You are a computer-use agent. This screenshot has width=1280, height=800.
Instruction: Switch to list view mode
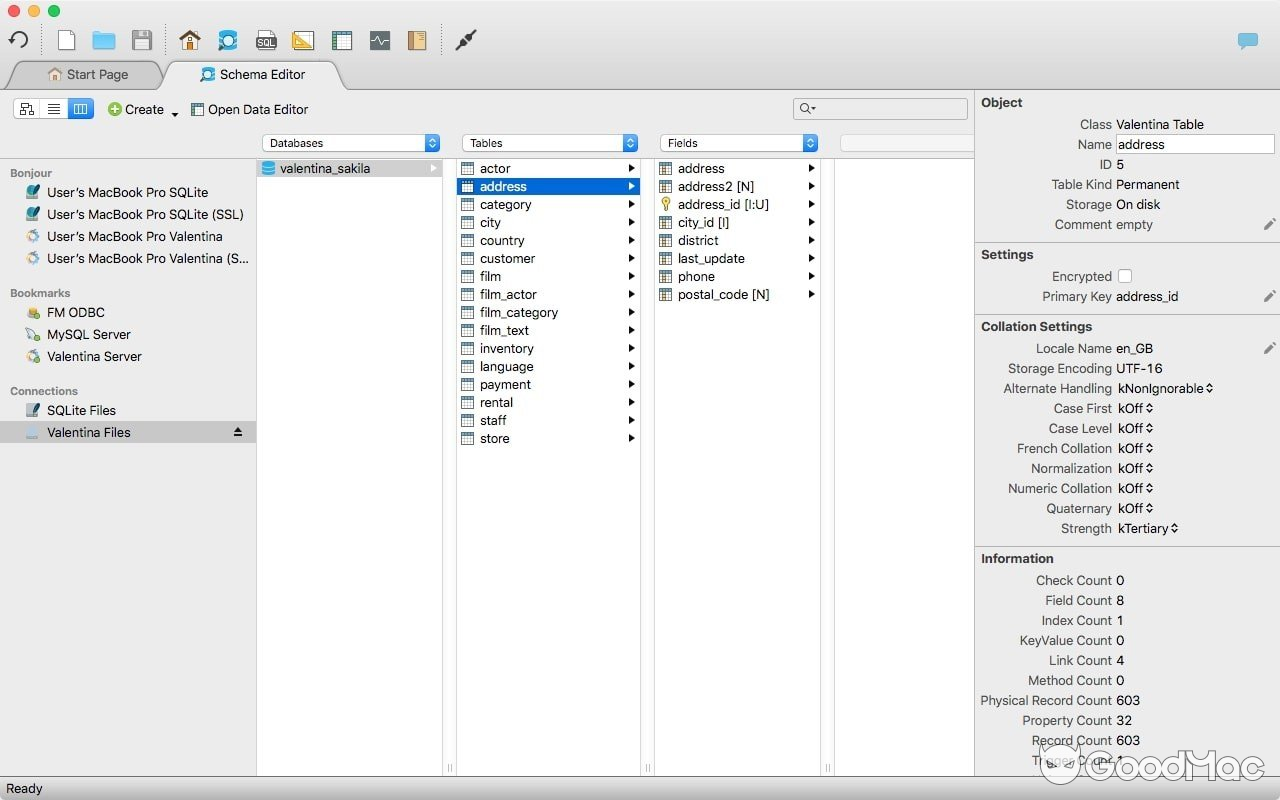tap(53, 109)
